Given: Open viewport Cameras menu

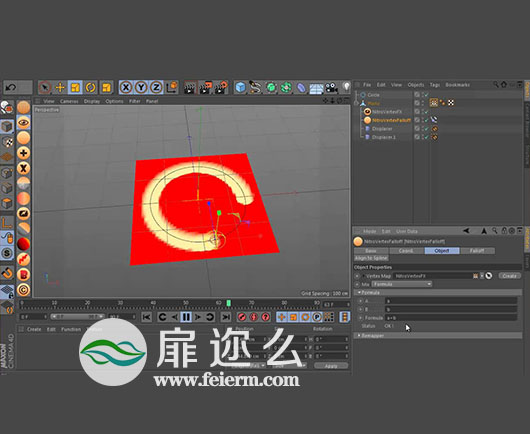Looking at the screenshot, I should pyautogui.click(x=69, y=101).
